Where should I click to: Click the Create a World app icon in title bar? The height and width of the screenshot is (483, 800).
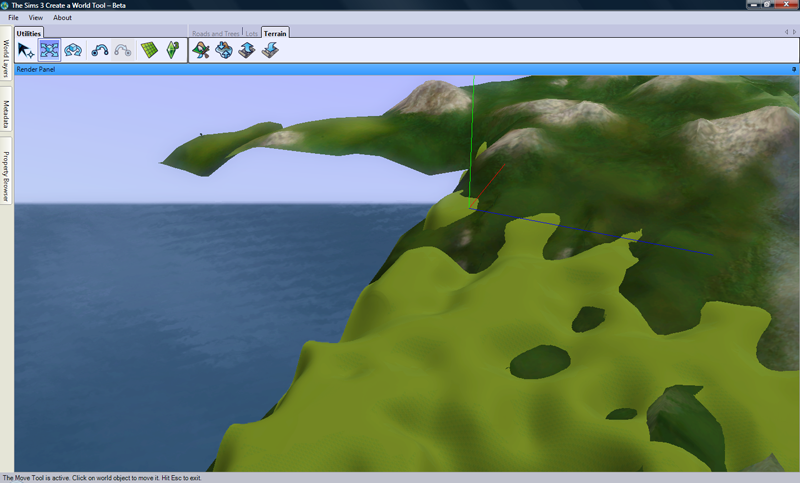[5, 5]
